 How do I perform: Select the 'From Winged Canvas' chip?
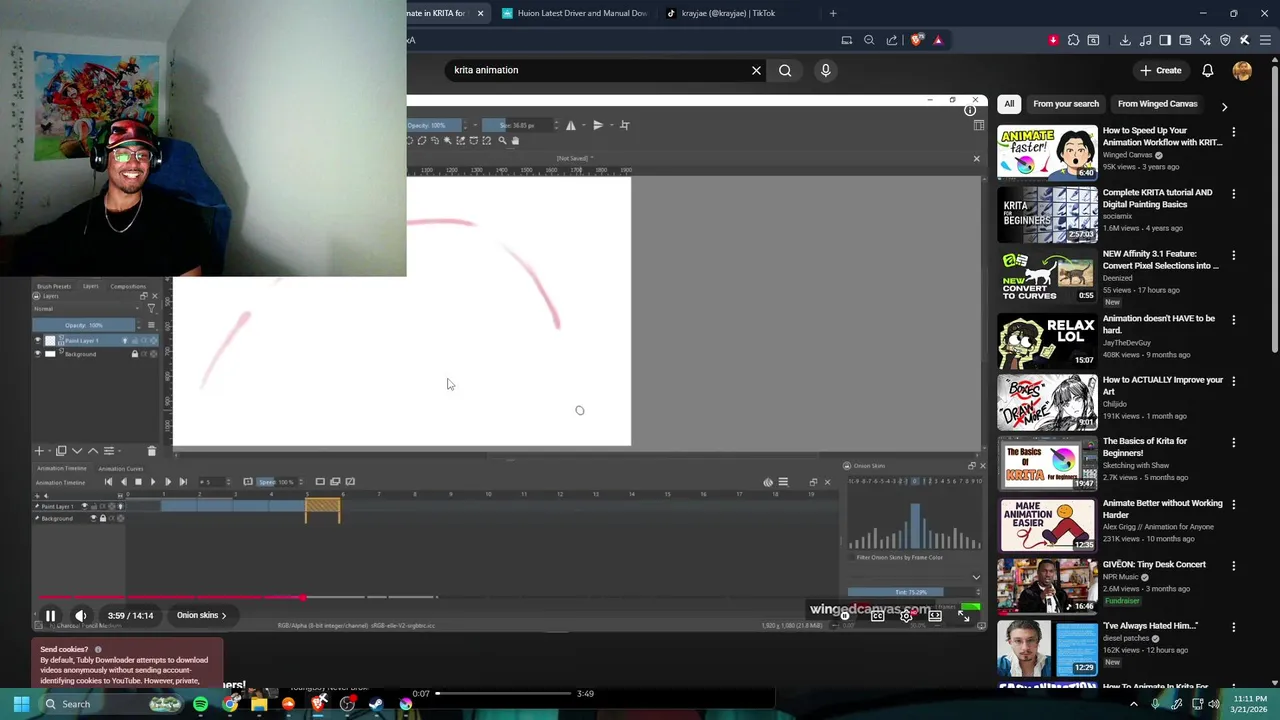coord(1157,104)
